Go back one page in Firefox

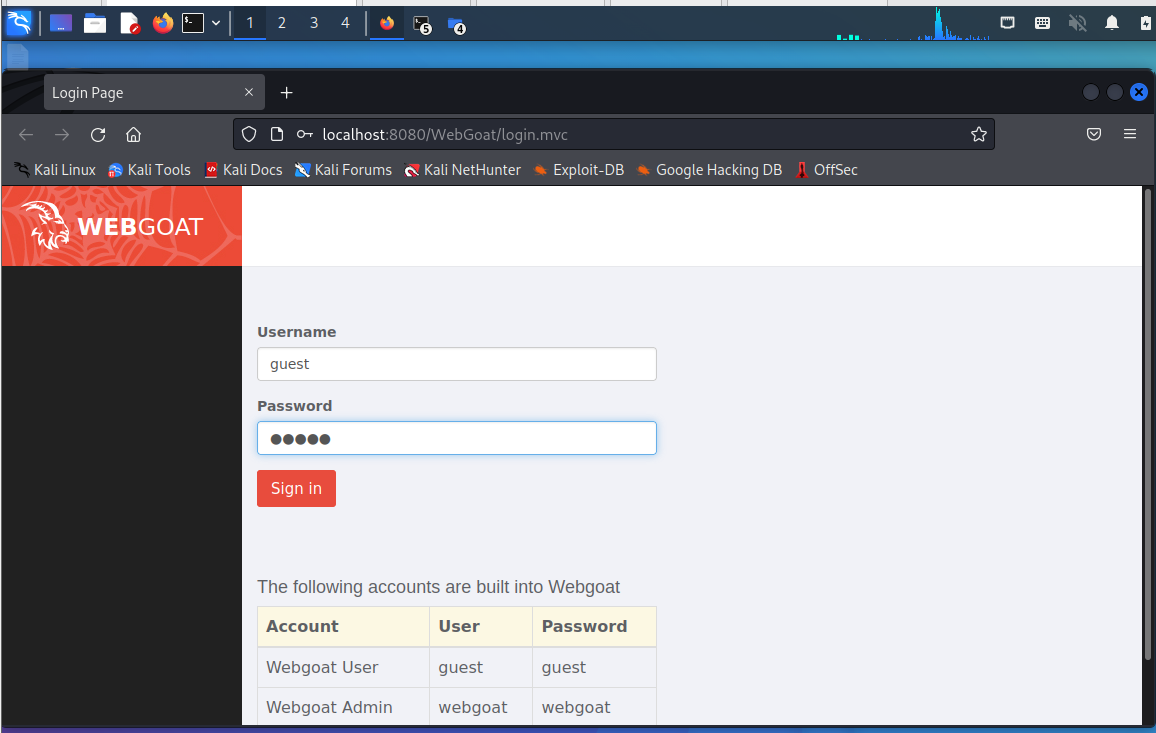[x=26, y=134]
